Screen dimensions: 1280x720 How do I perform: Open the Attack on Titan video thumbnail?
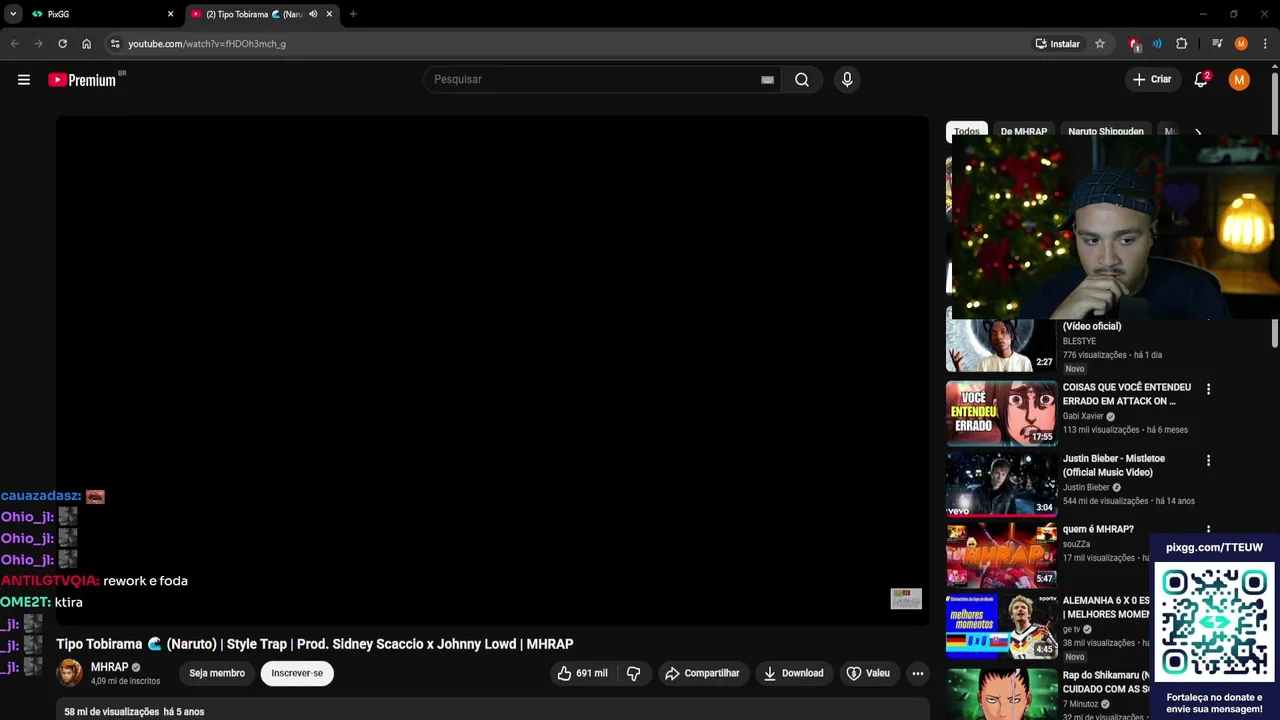pyautogui.click(x=1001, y=413)
